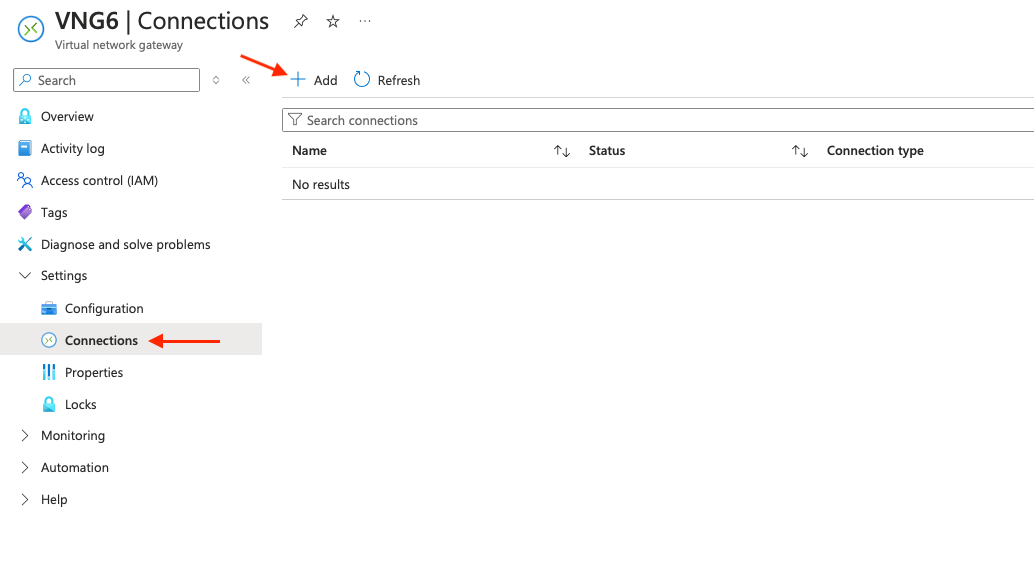1034x568 pixels.
Task: Pin the VNG6 Connections blade
Action: tap(301, 22)
